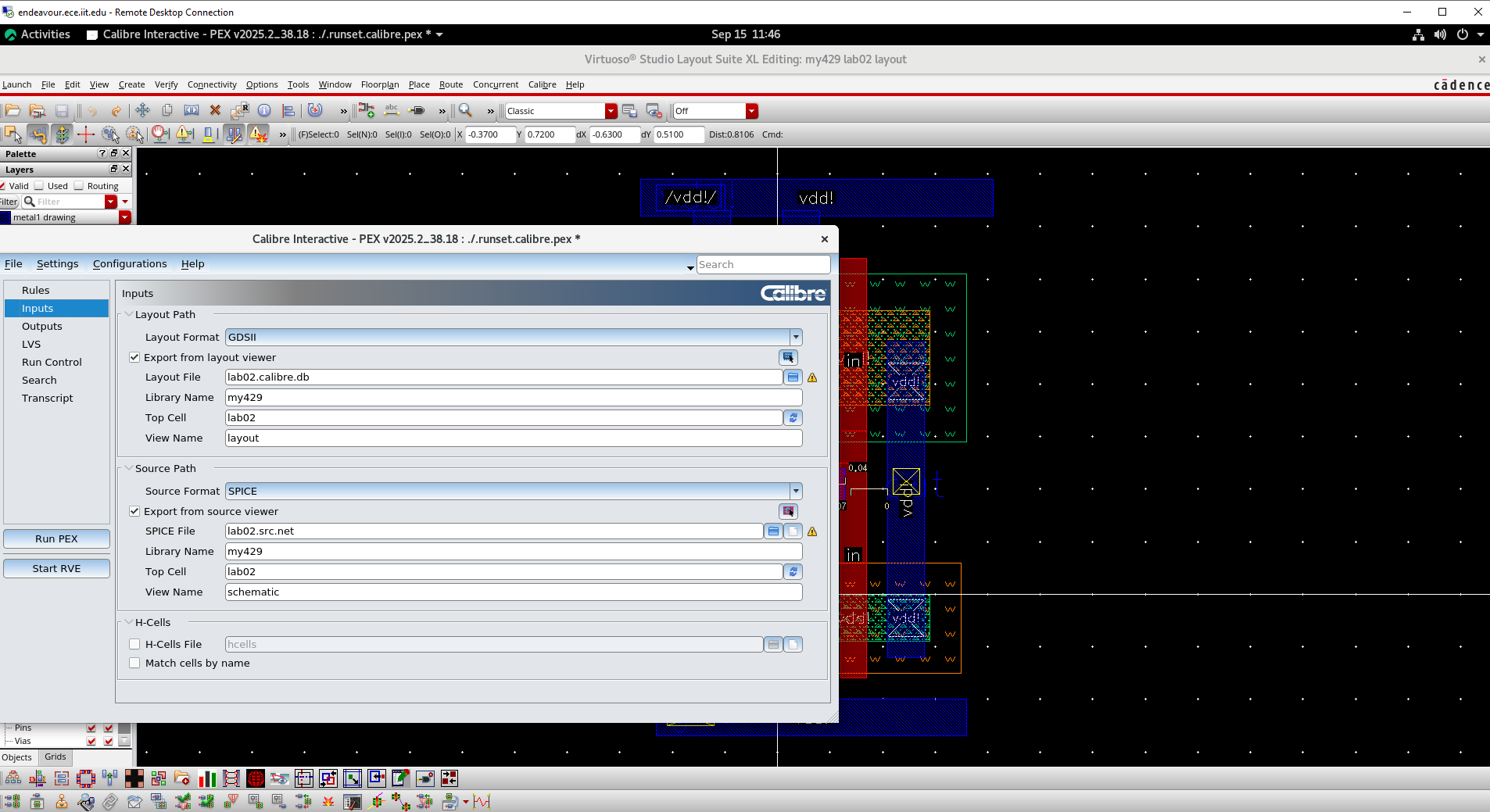Open GNOME Activities overview

pos(38,34)
